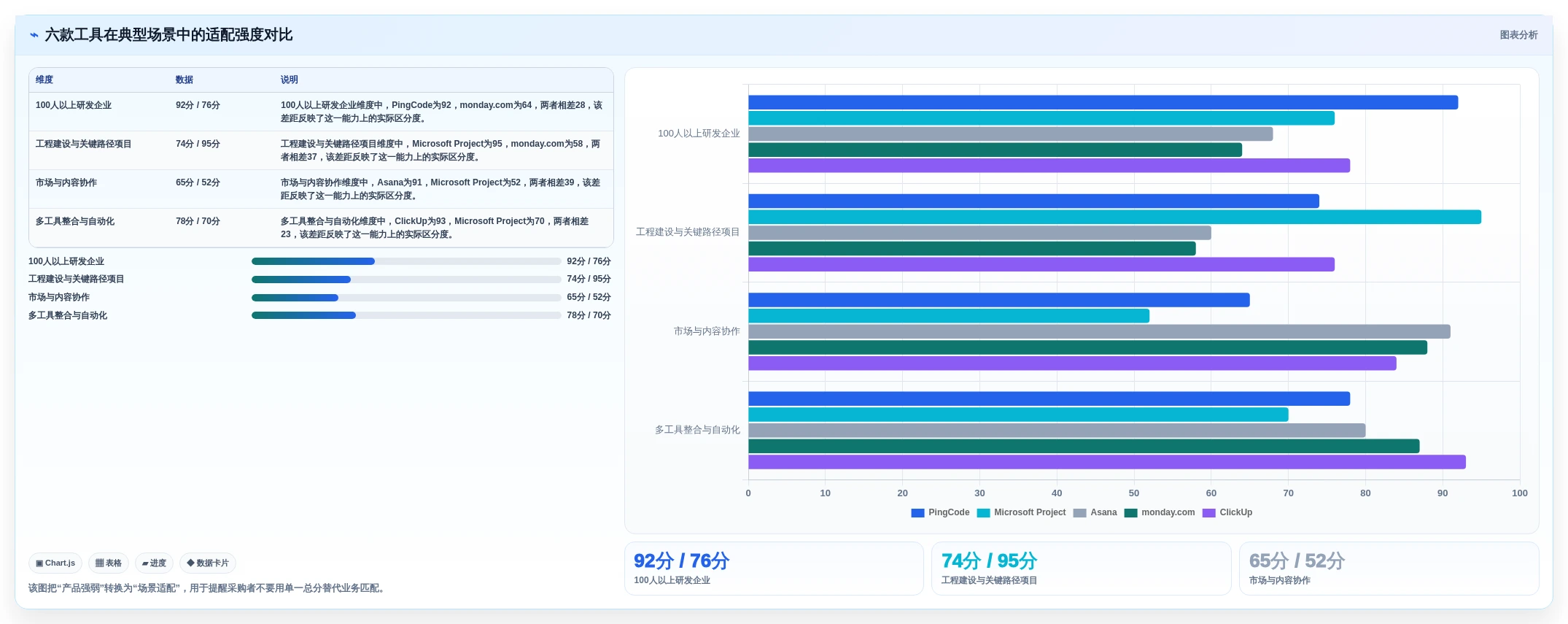Screen dimensions: 1568x624
Task: Click the footer note starting with 该图把
Action: [208, 589]
